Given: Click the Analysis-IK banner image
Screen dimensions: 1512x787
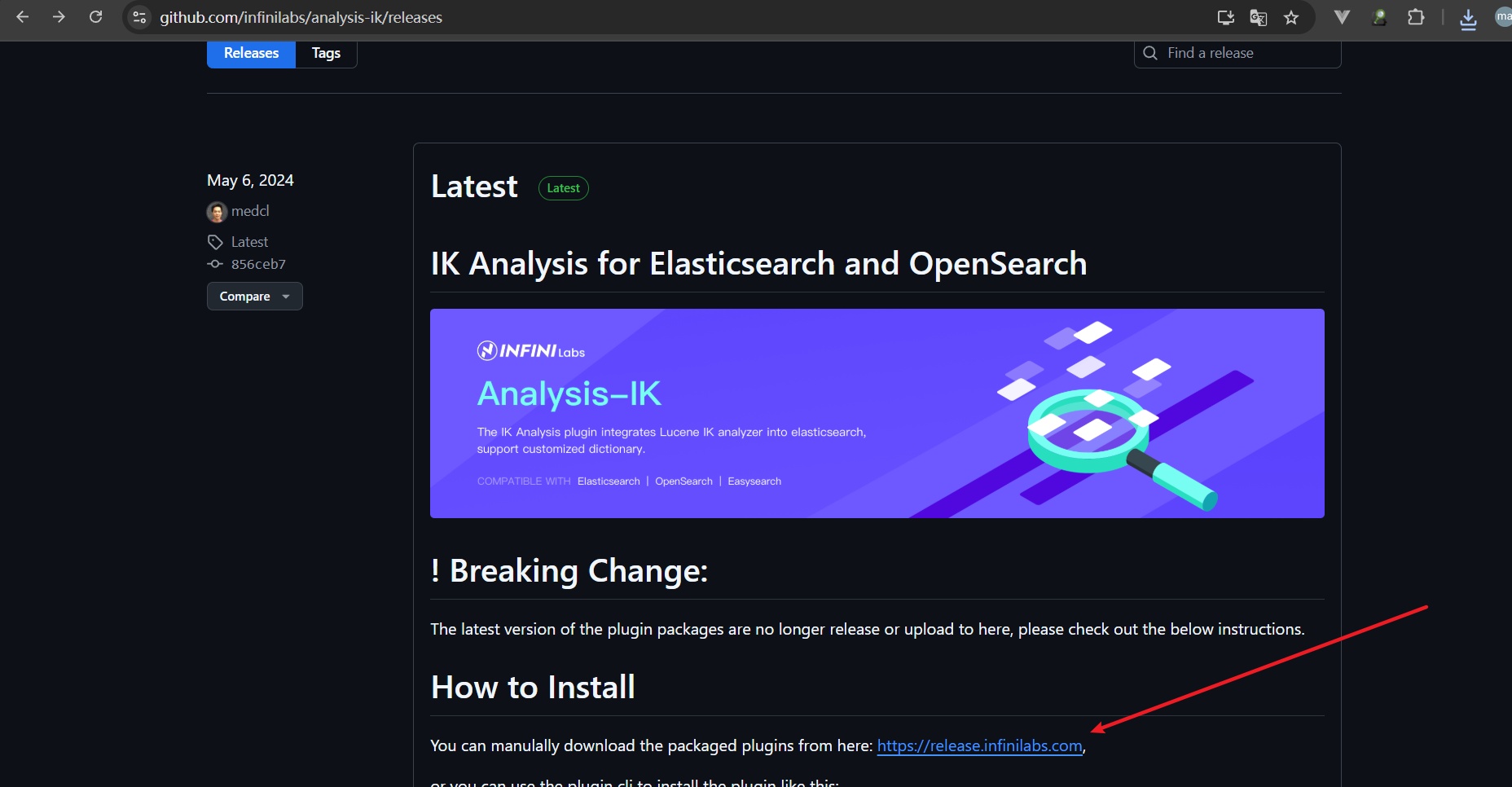Looking at the screenshot, I should (x=877, y=413).
